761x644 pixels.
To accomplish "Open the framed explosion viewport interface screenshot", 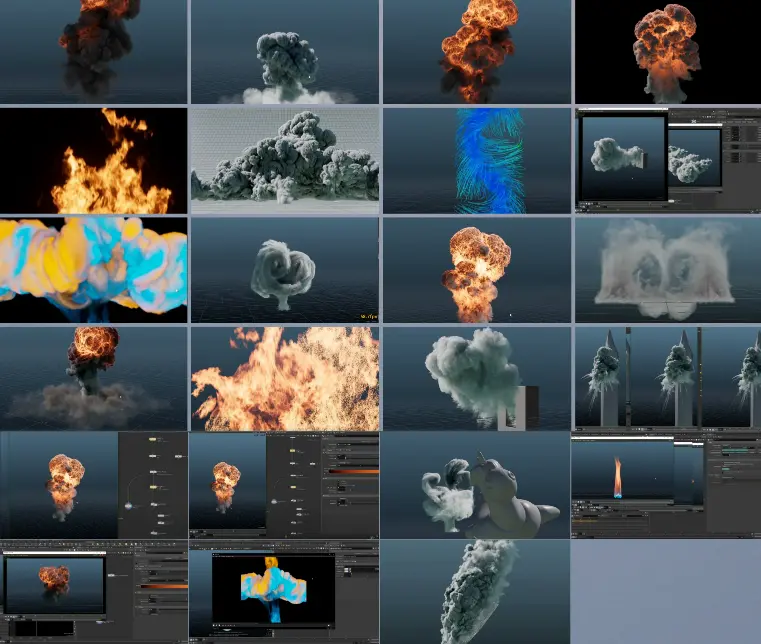I will pyautogui.click(x=94, y=592).
